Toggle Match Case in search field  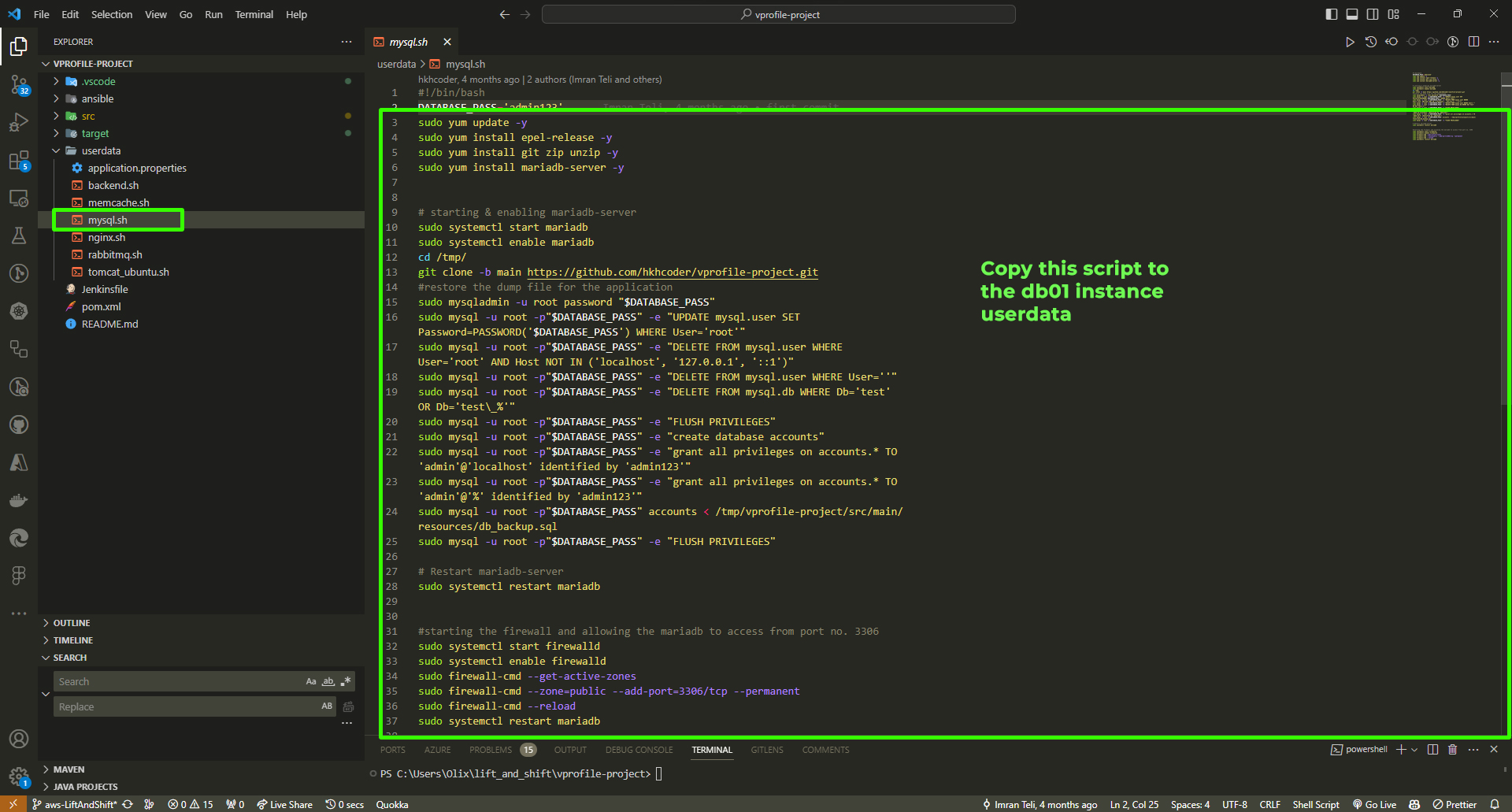[311, 681]
